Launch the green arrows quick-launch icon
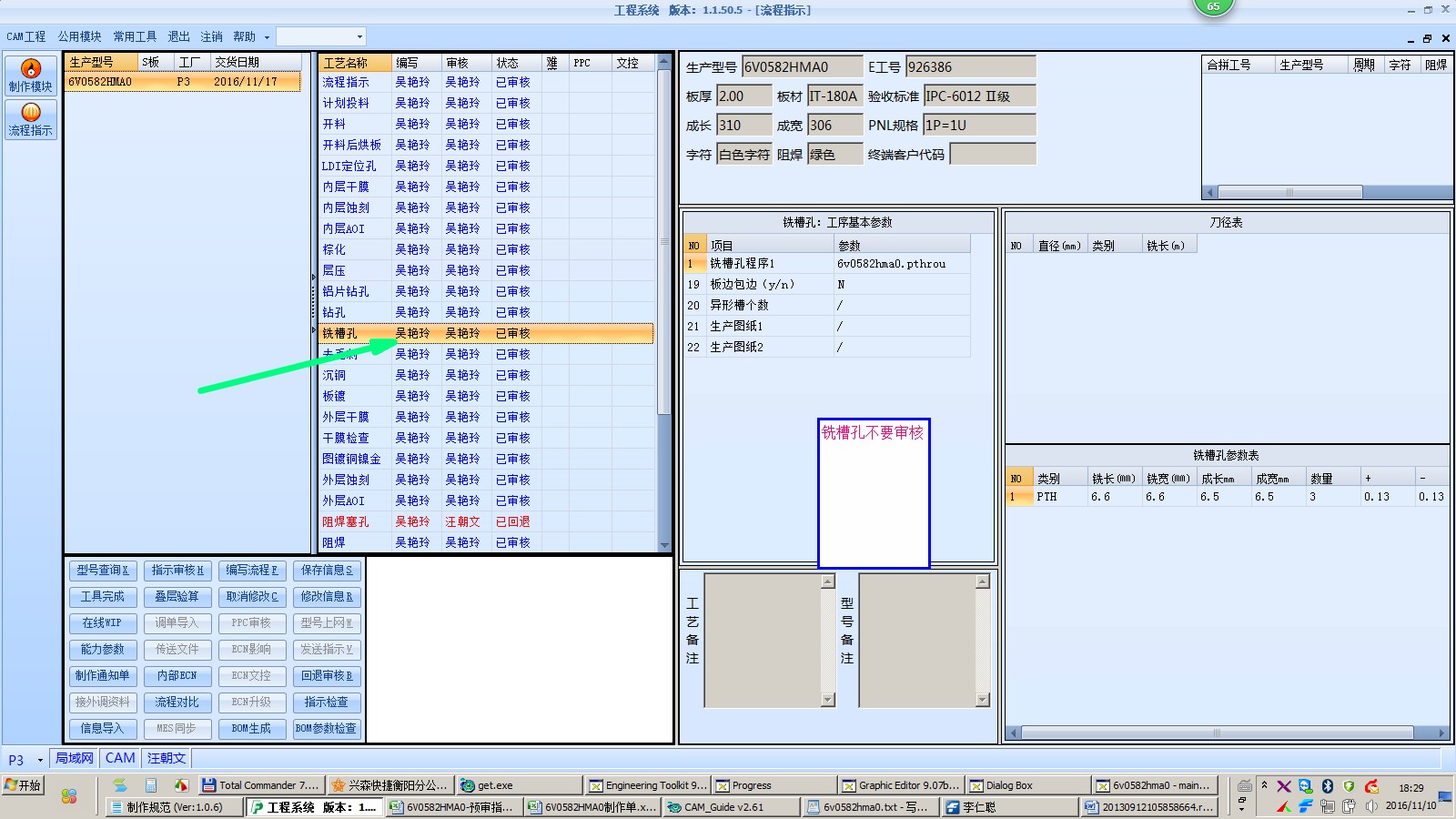 120,785
